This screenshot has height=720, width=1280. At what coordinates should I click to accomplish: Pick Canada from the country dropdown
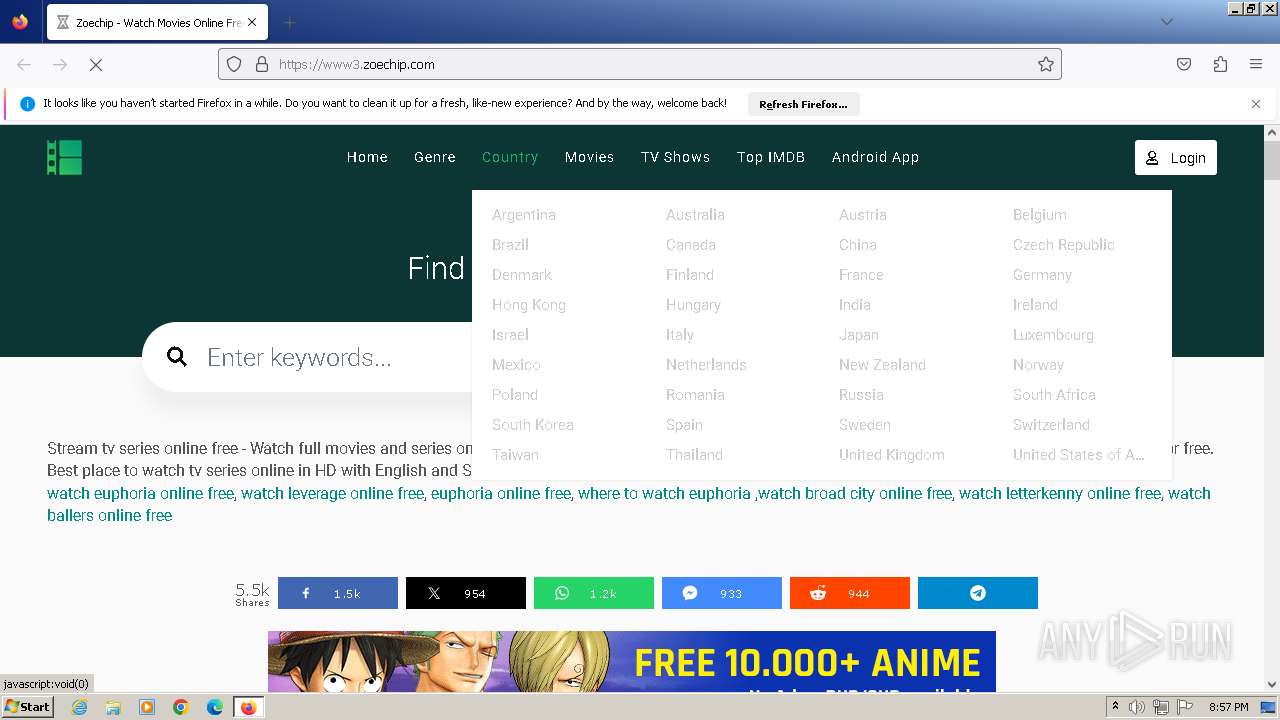click(691, 245)
